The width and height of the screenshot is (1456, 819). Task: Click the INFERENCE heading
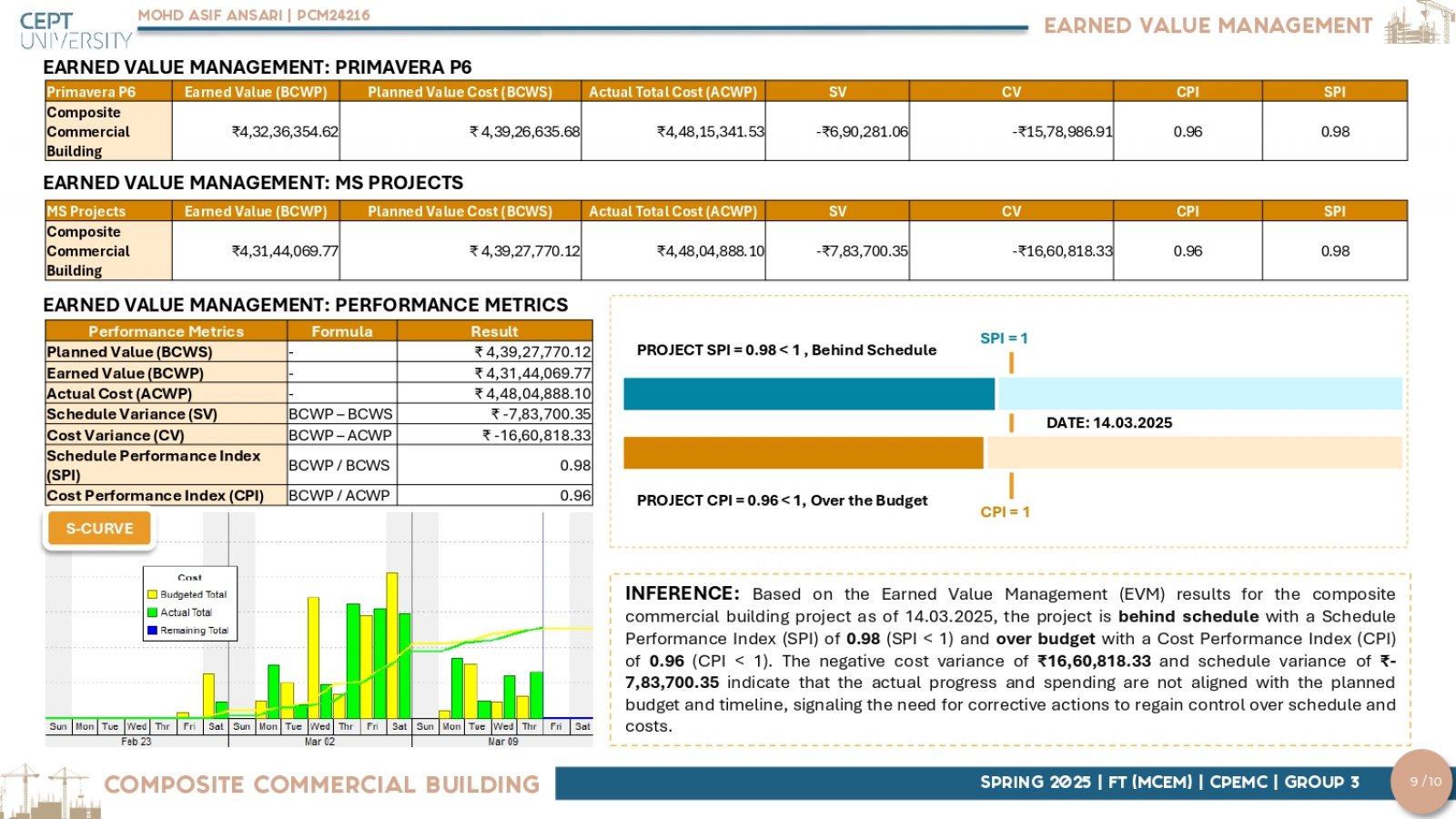(x=682, y=593)
